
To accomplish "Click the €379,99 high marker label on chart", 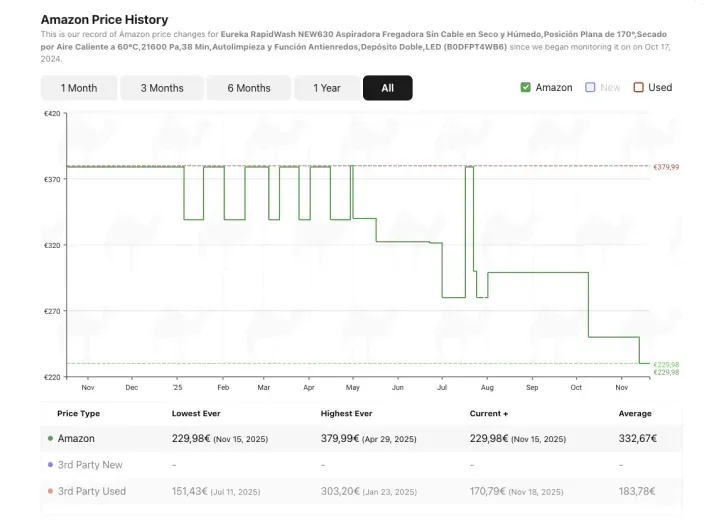I will [x=666, y=167].
